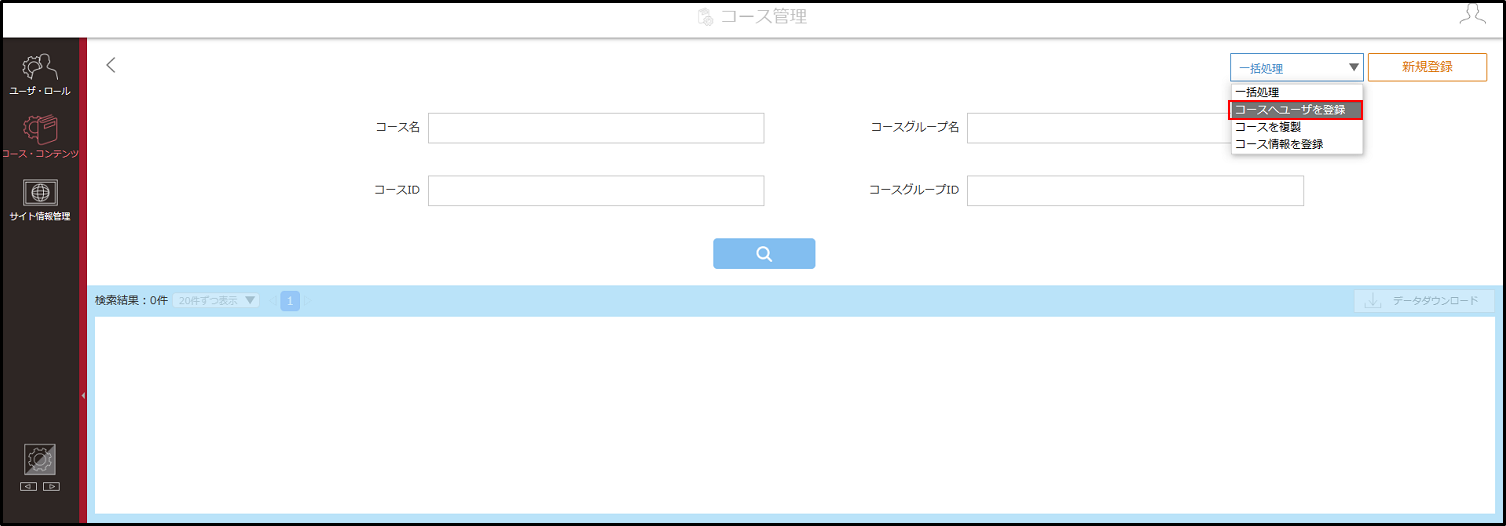
Task: Click the small left arrow under gear icon
Action: 28,487
